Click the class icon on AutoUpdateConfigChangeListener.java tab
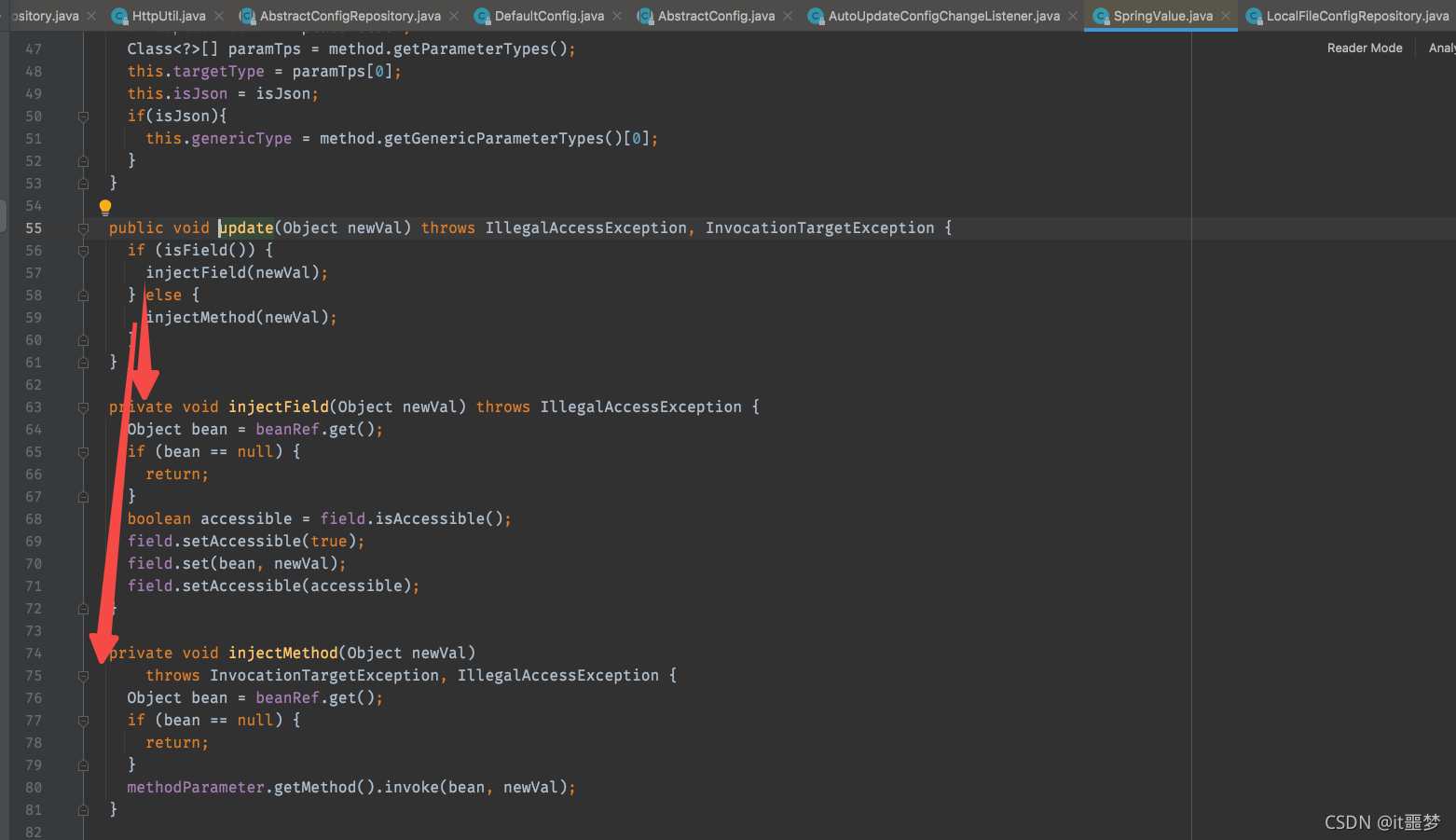Screen dimensions: 1456x840 (816, 16)
